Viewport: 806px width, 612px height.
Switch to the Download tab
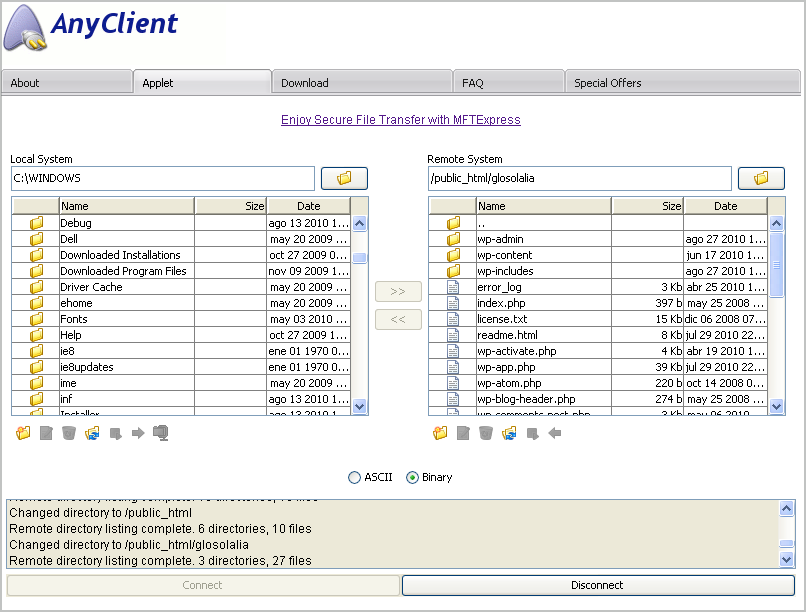pos(304,83)
